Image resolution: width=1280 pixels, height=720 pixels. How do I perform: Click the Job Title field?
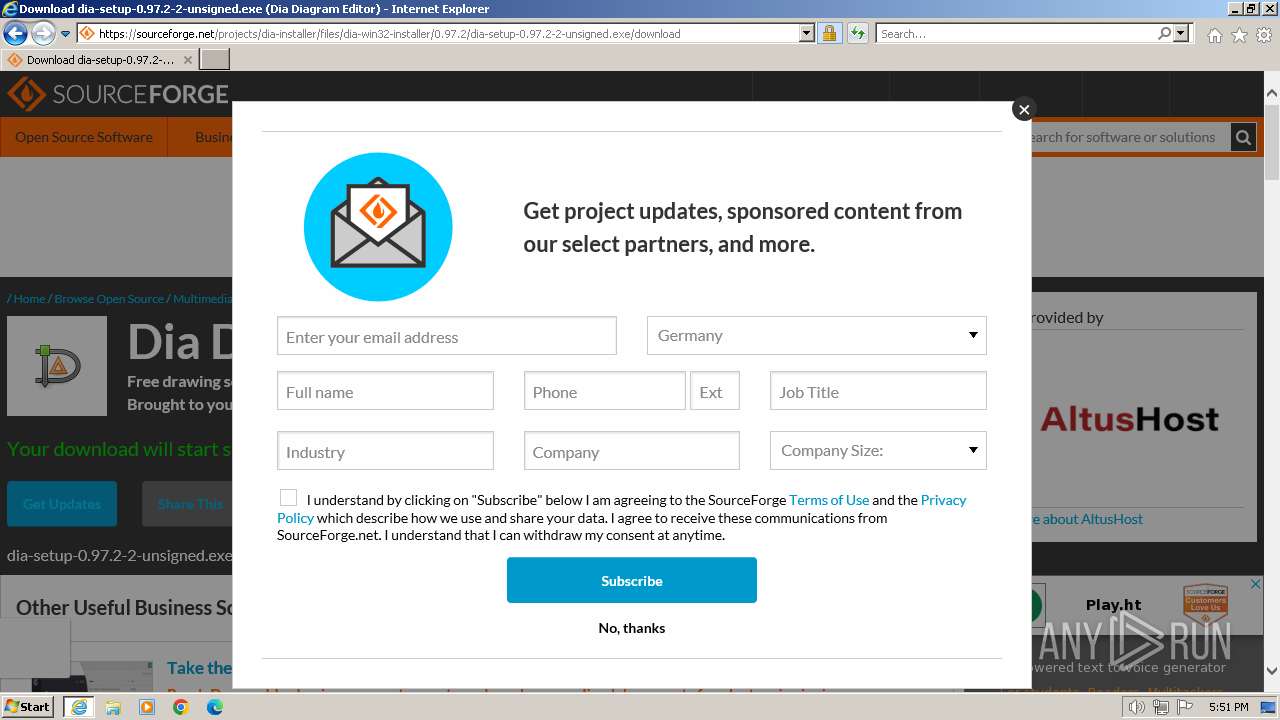coord(878,391)
